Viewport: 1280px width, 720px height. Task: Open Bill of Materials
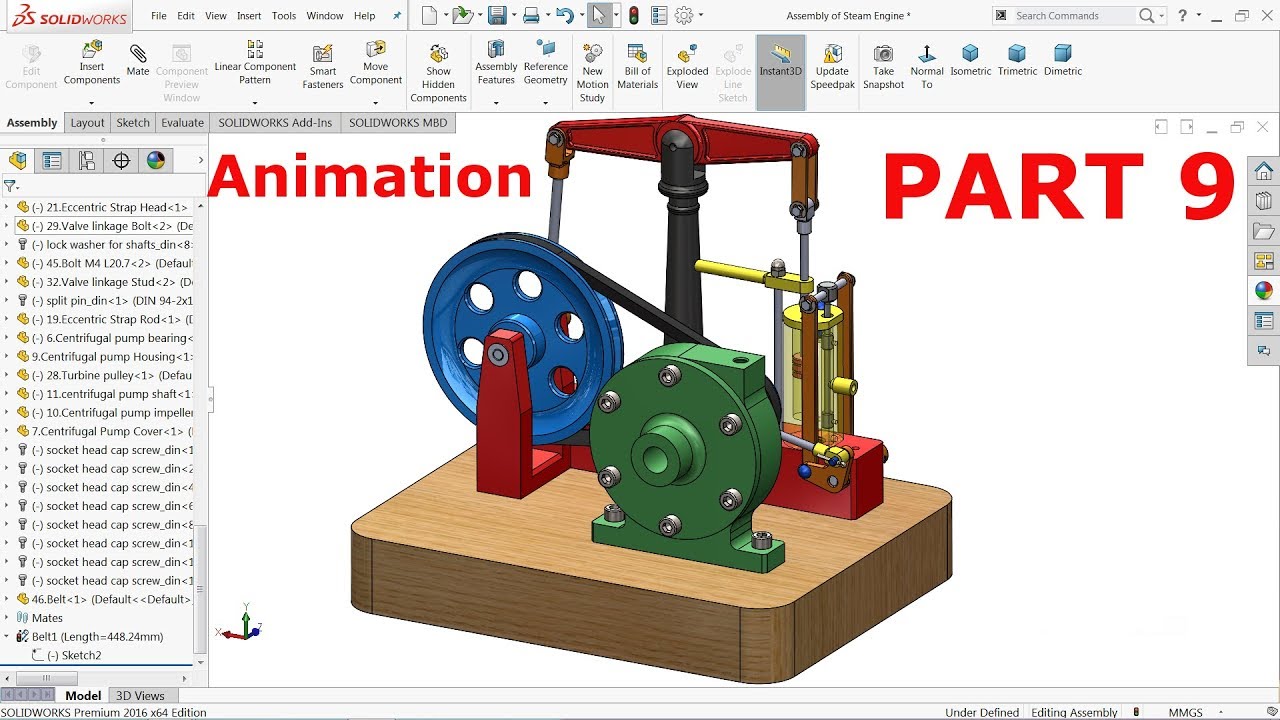[637, 67]
